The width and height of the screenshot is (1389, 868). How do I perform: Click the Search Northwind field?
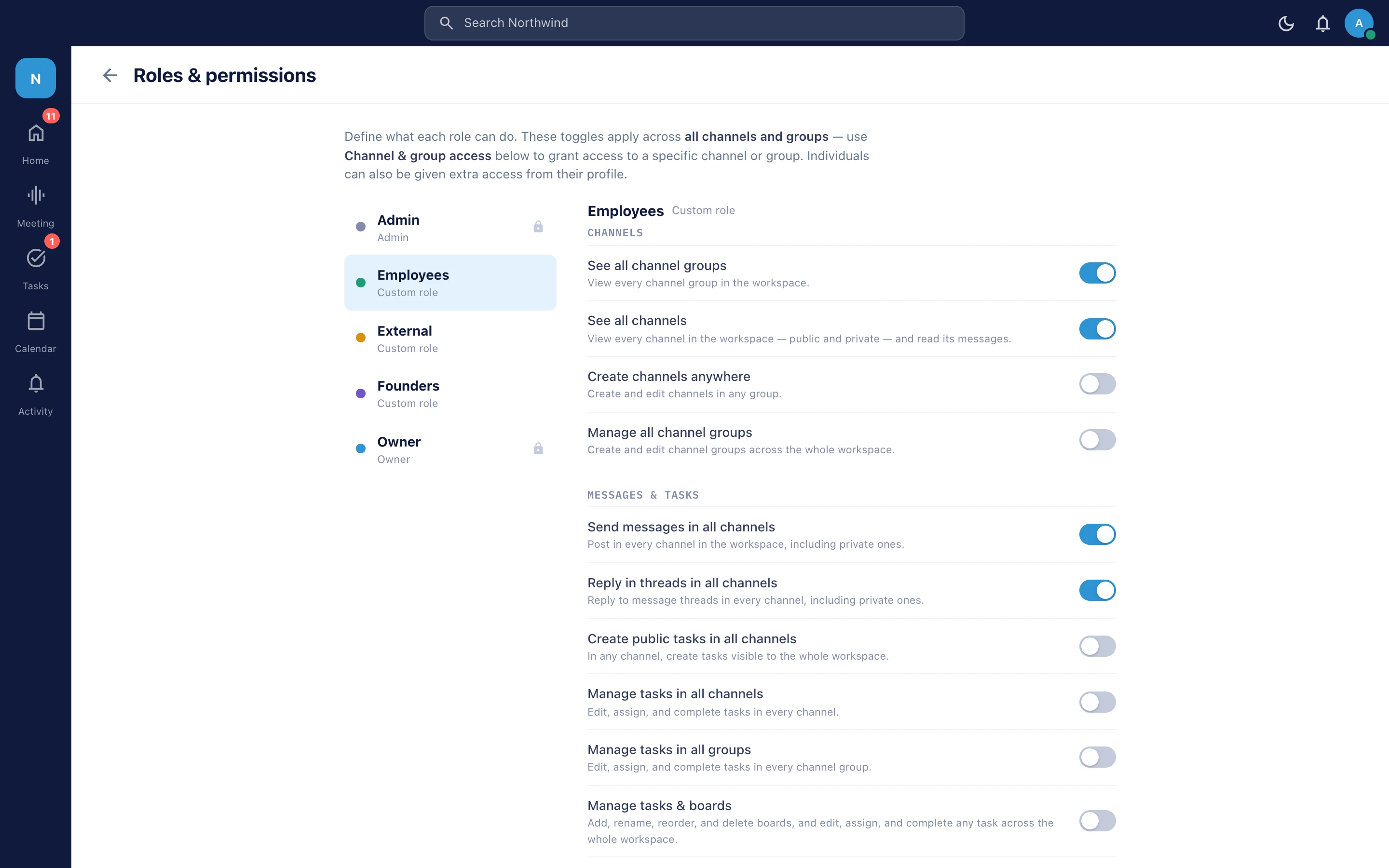pyautogui.click(x=694, y=23)
